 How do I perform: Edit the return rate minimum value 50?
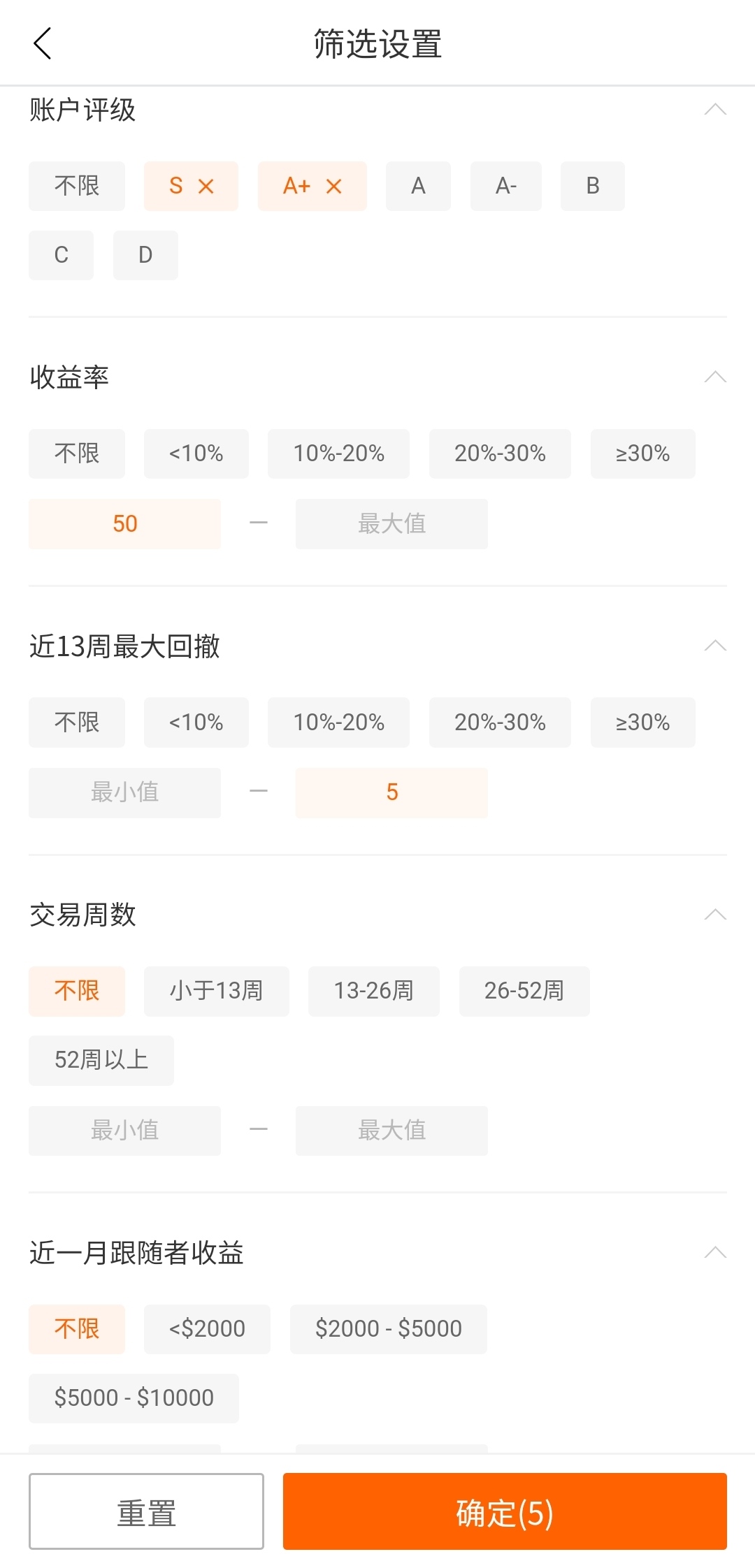[x=125, y=523]
